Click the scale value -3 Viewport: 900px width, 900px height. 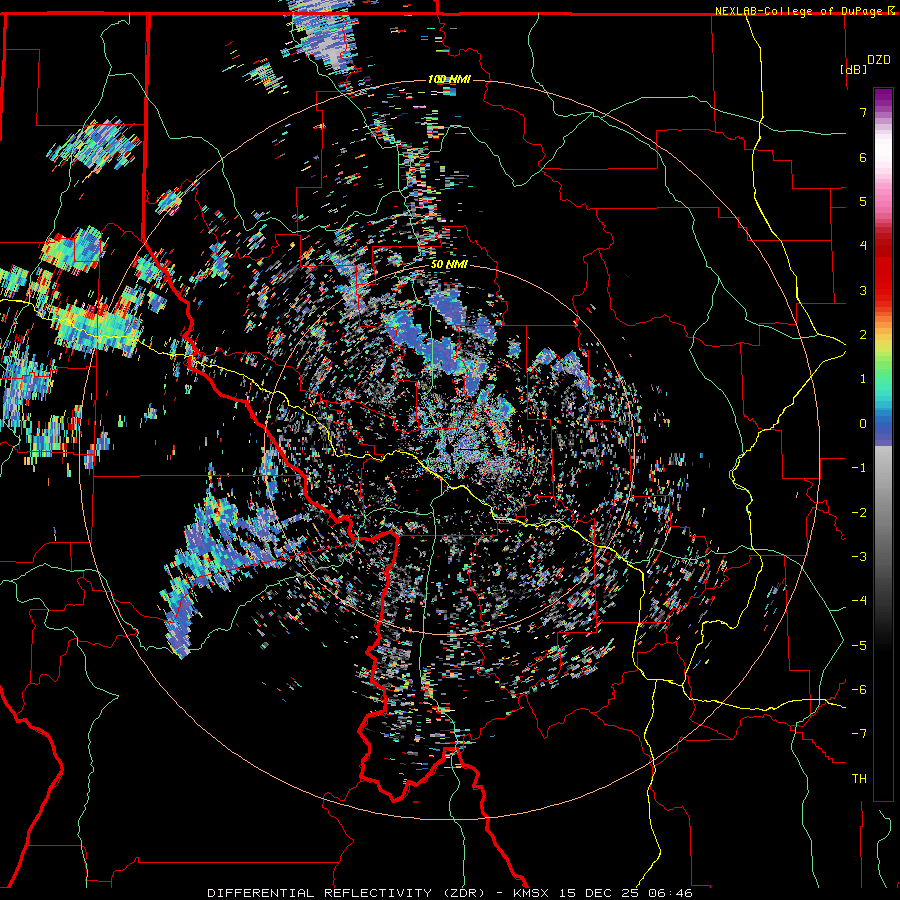coord(859,557)
